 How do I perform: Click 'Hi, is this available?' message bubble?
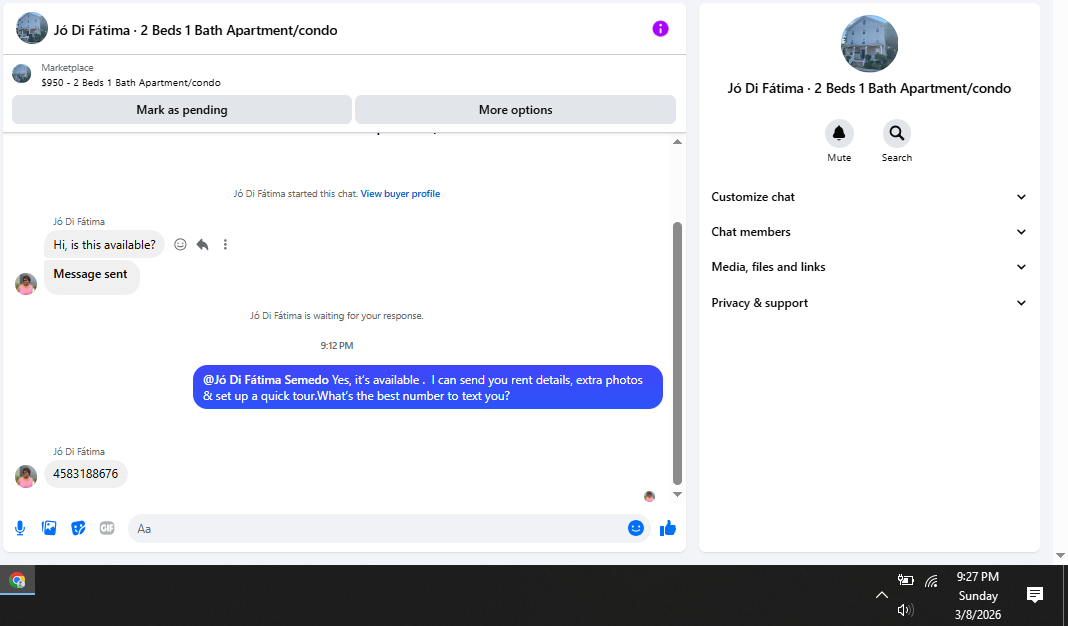[x=104, y=245]
